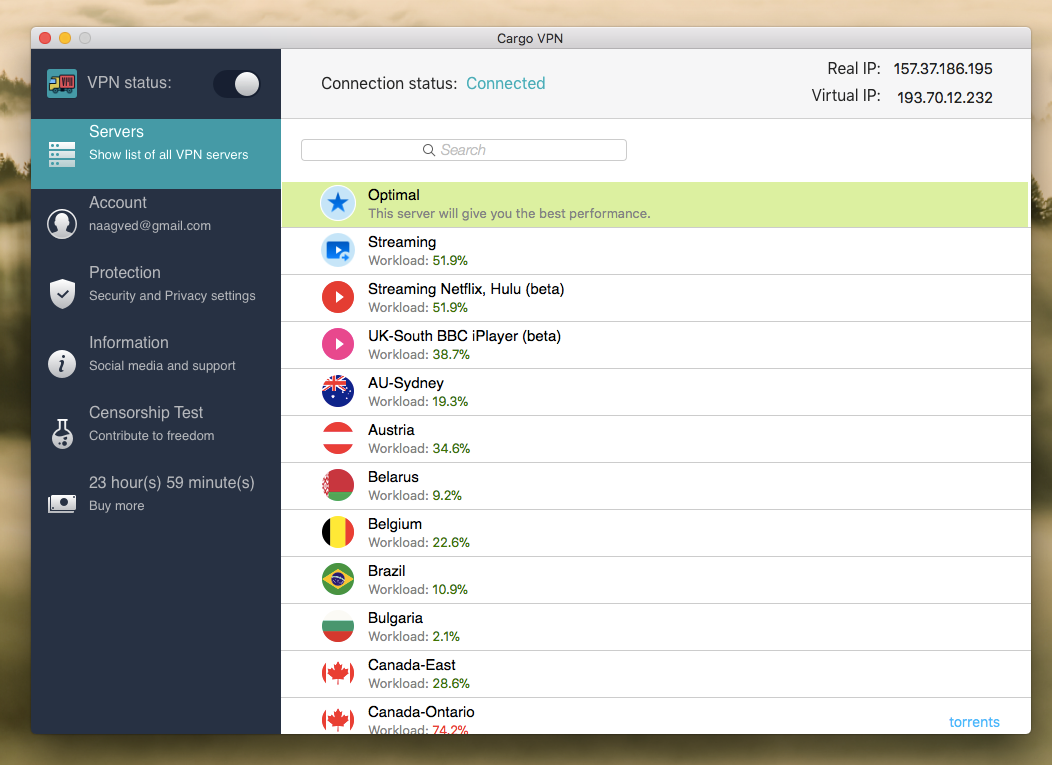Click the red Netflix, Hulu play icon

click(338, 297)
